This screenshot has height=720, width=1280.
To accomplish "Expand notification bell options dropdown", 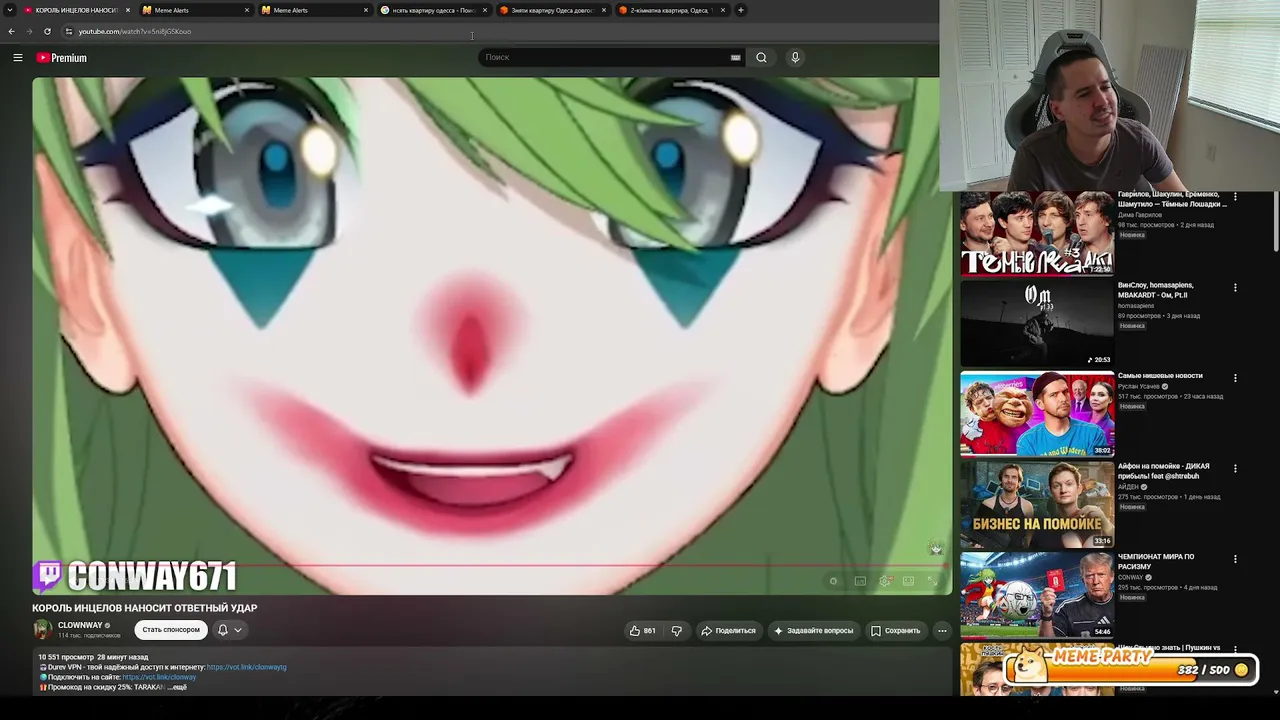I will (x=238, y=630).
